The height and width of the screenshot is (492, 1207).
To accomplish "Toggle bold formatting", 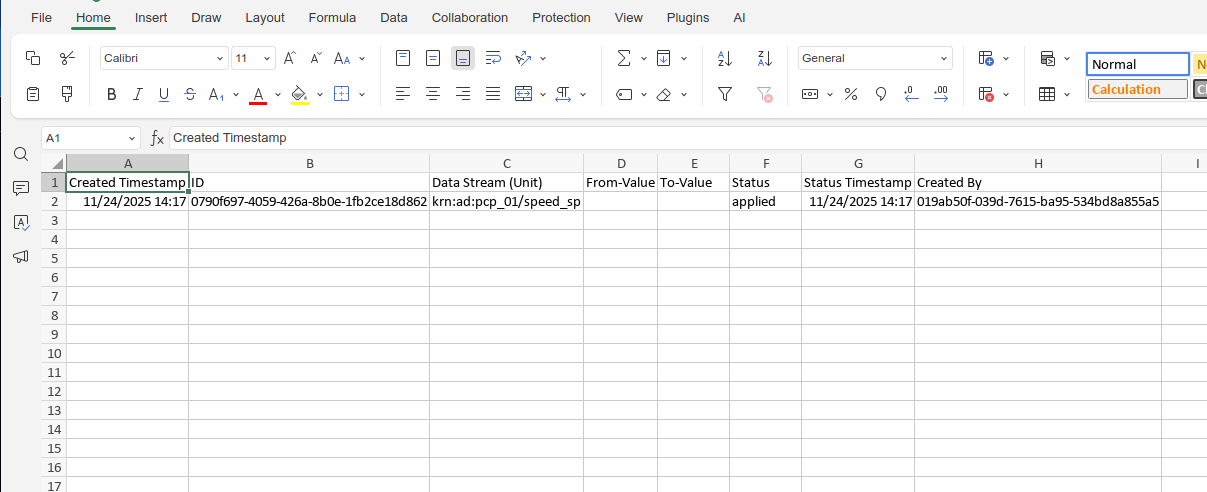I will pos(111,95).
